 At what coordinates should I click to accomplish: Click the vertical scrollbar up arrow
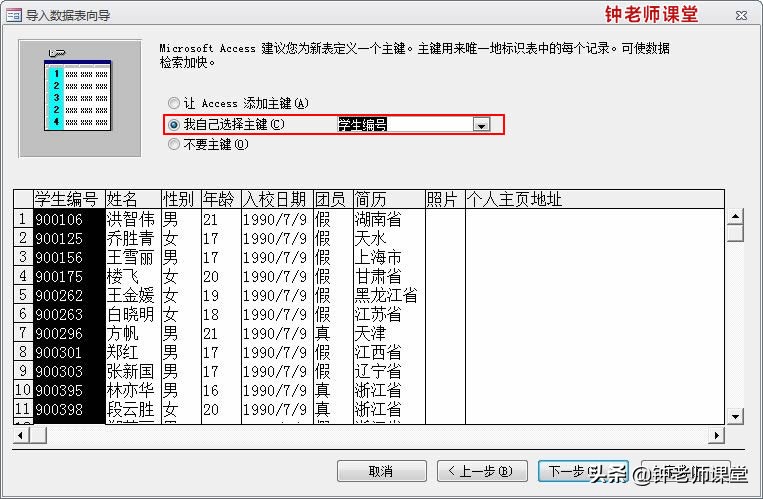point(735,216)
